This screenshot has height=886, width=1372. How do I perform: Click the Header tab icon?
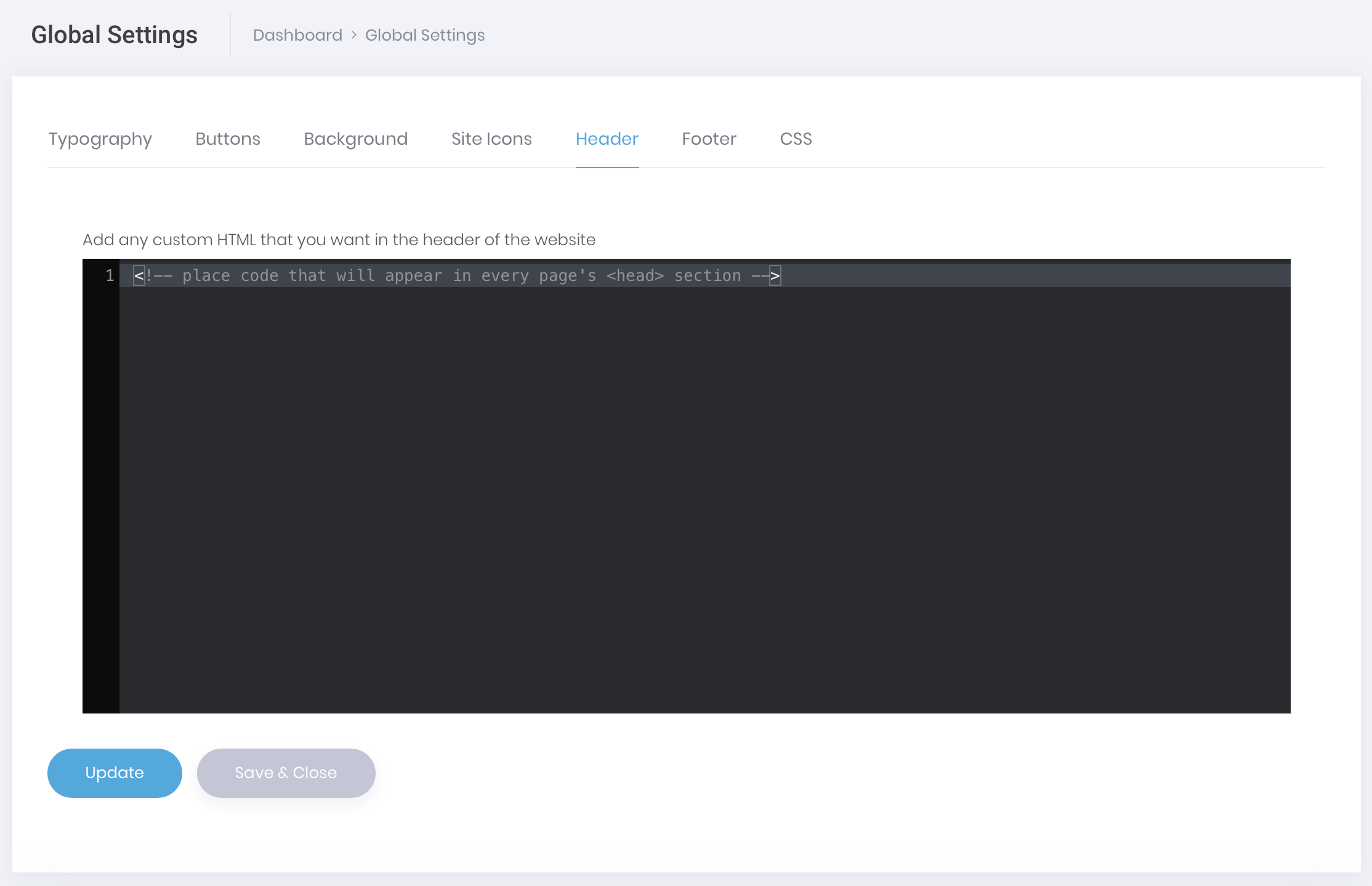click(607, 139)
